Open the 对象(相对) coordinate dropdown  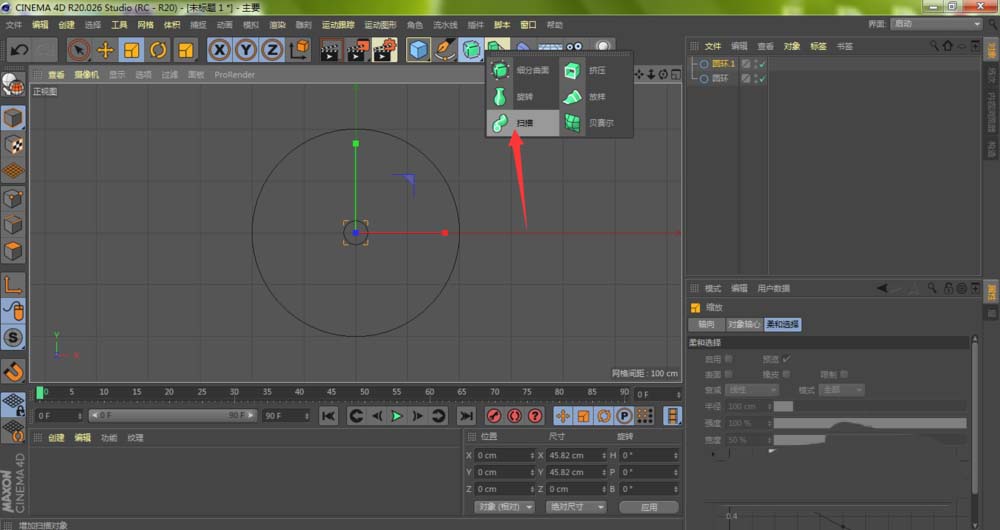pyautogui.click(x=505, y=507)
